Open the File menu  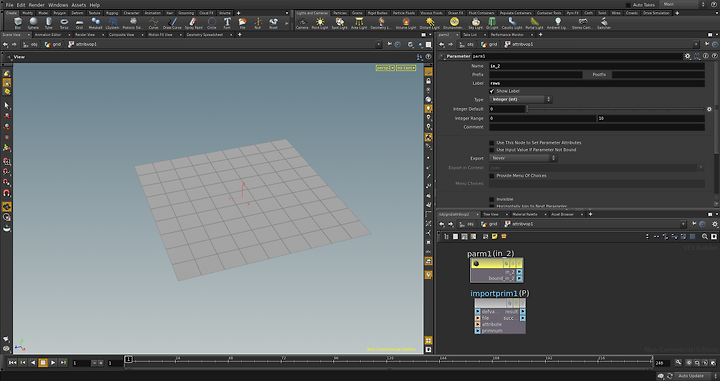(x=9, y=5)
